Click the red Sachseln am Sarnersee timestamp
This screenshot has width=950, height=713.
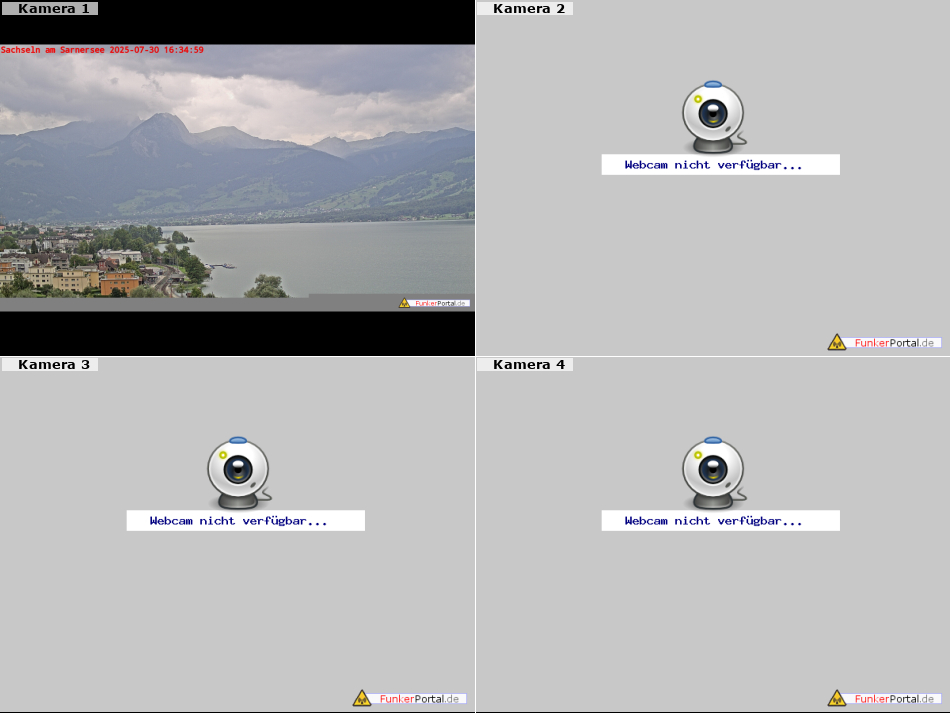click(102, 50)
